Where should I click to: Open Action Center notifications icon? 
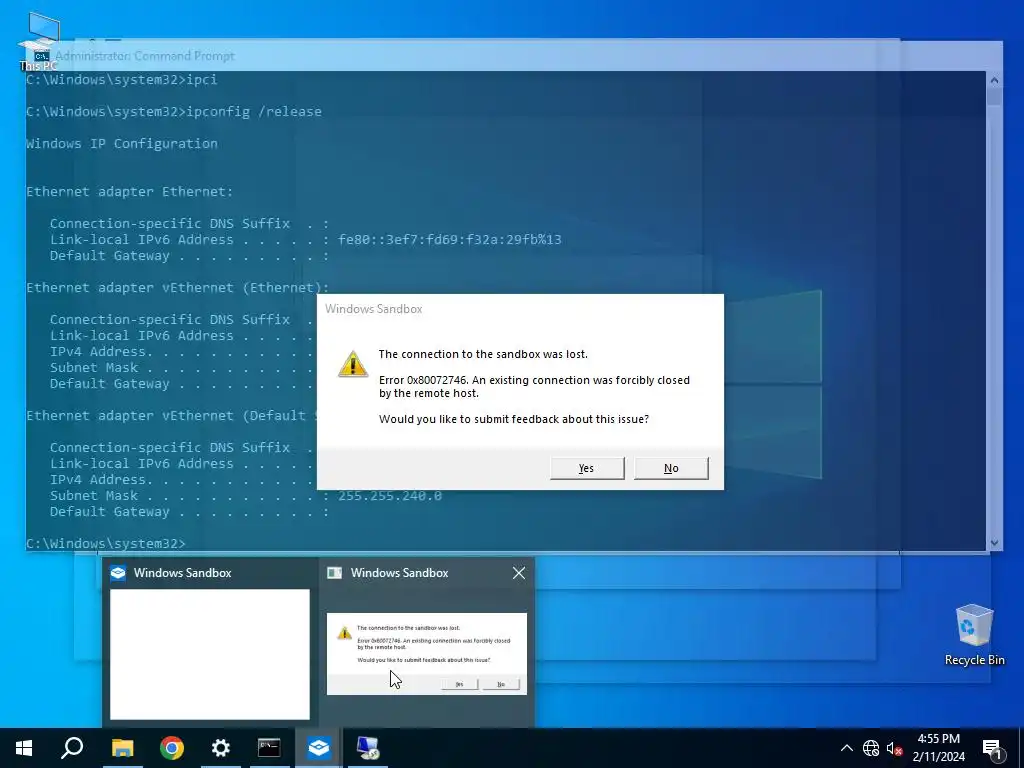(993, 748)
